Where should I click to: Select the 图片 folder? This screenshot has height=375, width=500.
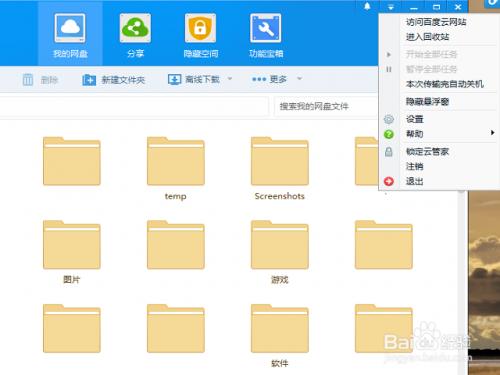[x=72, y=245]
